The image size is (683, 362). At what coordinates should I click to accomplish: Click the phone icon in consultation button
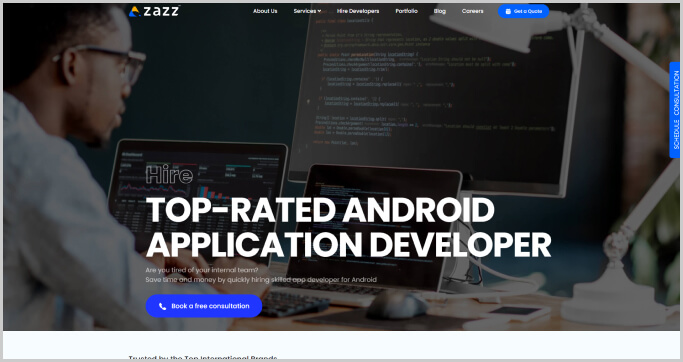point(162,306)
